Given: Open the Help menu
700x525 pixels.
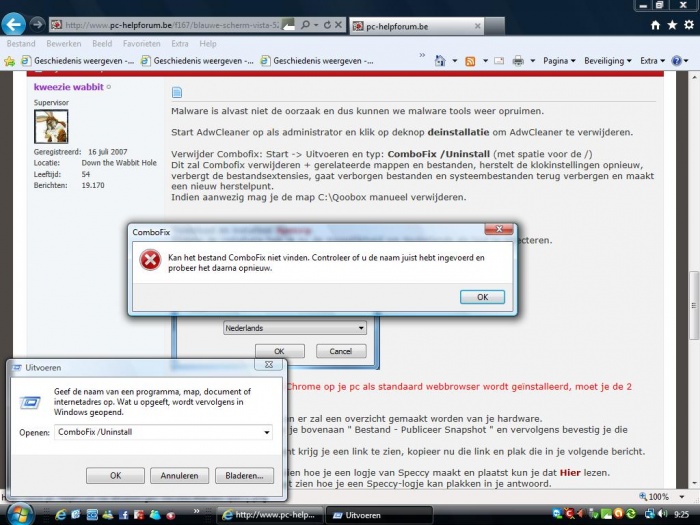Looking at the screenshot, I should [208, 44].
